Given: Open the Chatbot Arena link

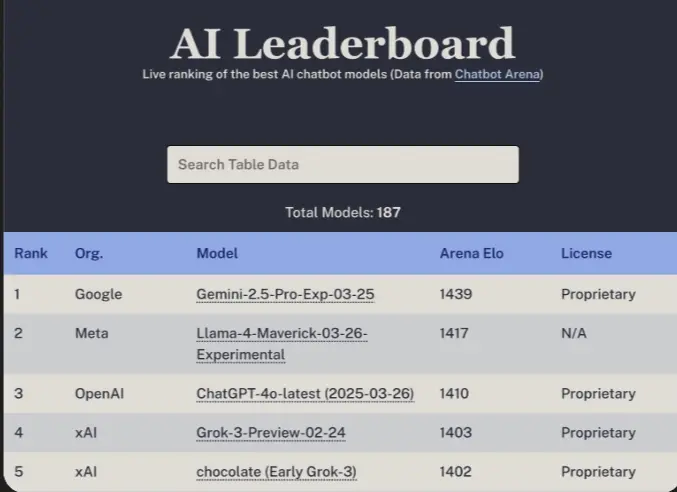Looking at the screenshot, I should point(497,74).
